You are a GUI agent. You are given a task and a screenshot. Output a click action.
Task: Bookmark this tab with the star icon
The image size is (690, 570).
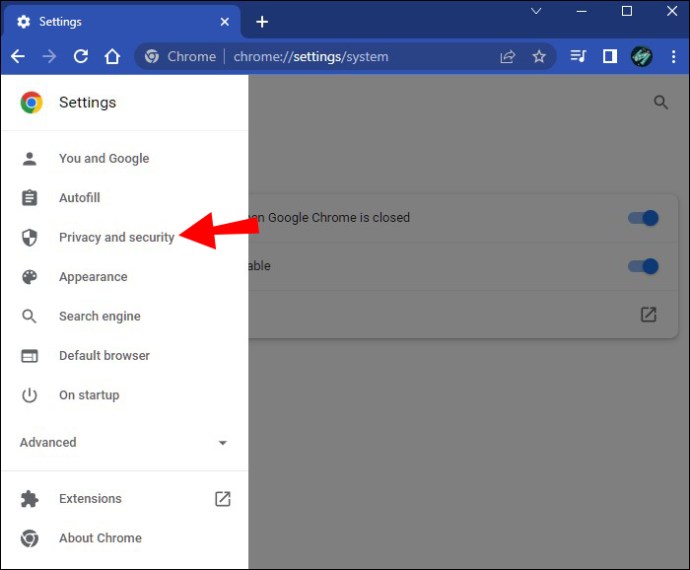[x=539, y=56]
